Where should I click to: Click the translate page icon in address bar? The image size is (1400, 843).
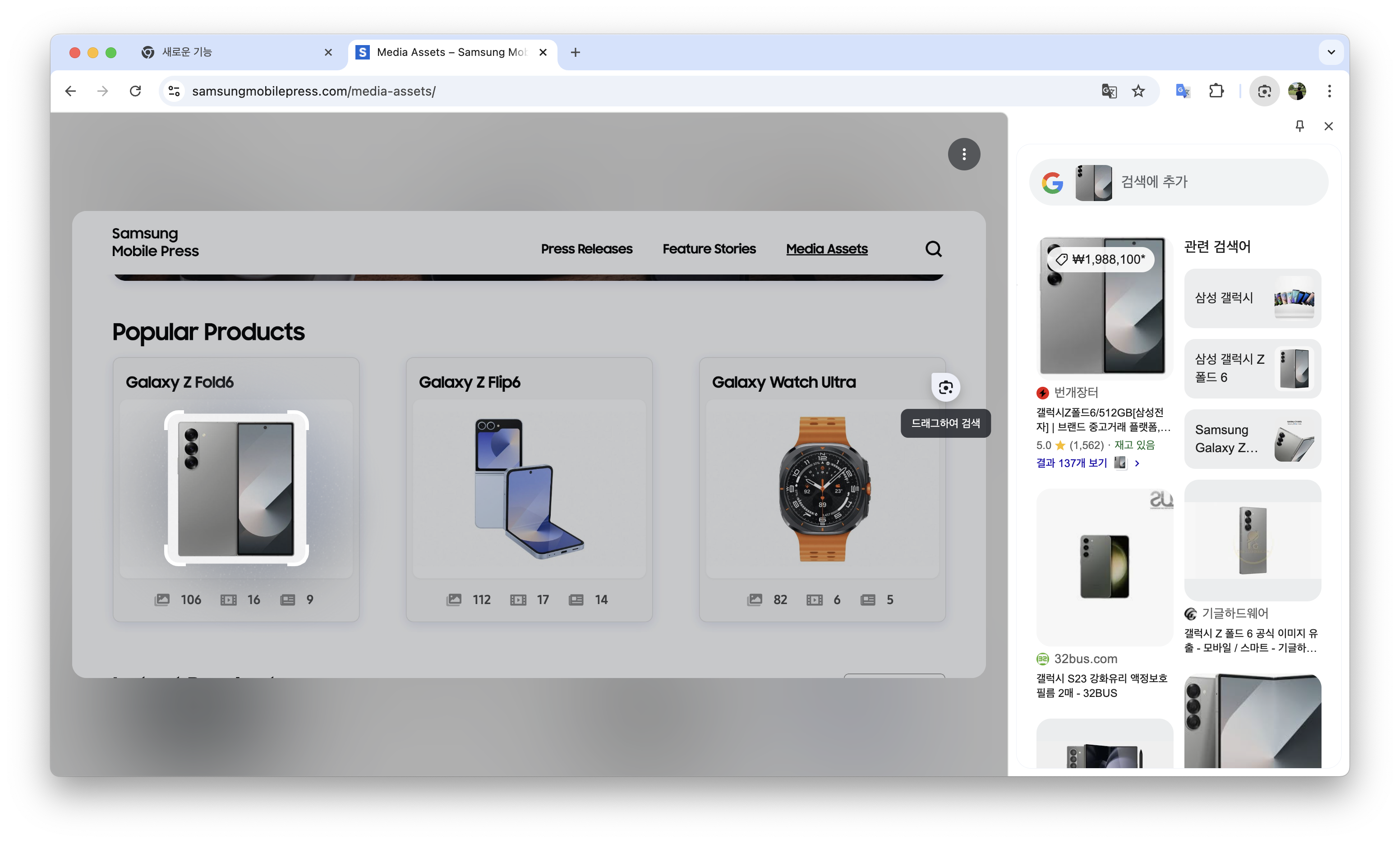coord(1109,91)
